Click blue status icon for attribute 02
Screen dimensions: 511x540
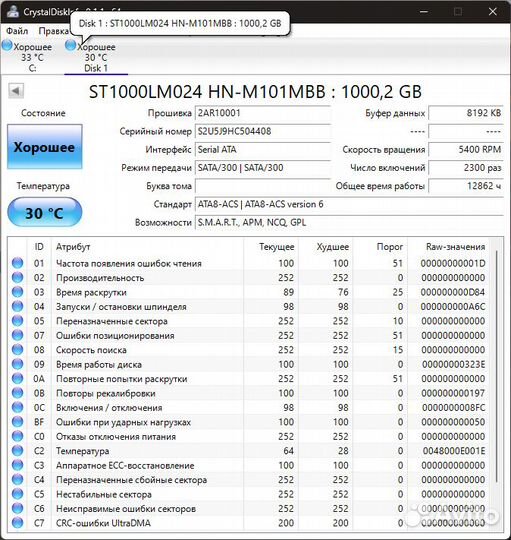click(x=17, y=278)
